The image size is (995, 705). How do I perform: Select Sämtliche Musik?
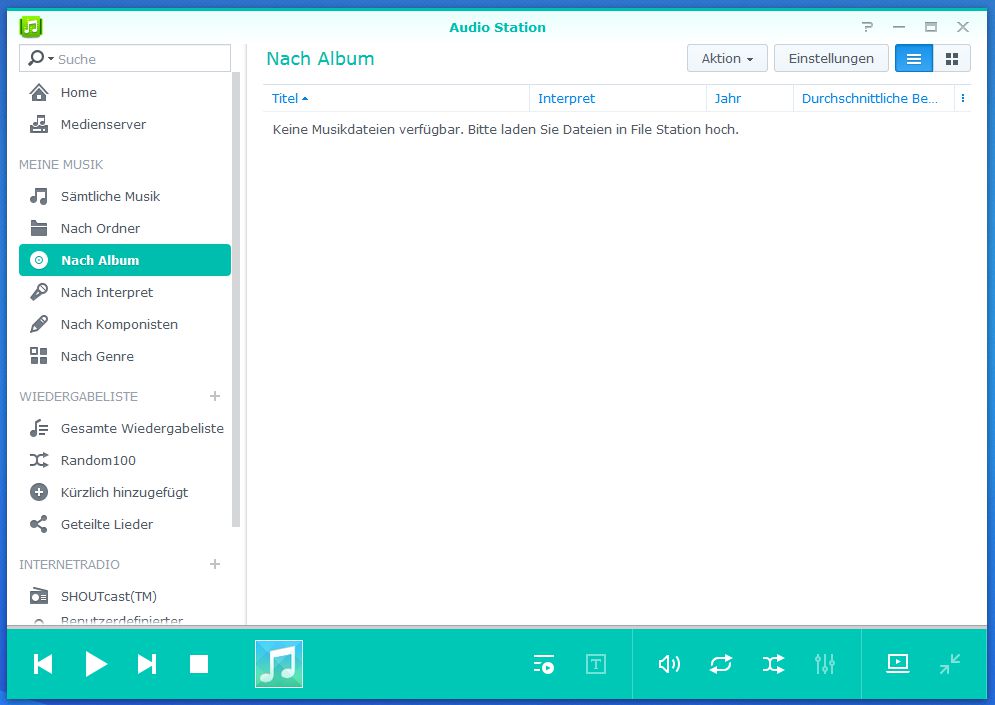pyautogui.click(x=125, y=197)
